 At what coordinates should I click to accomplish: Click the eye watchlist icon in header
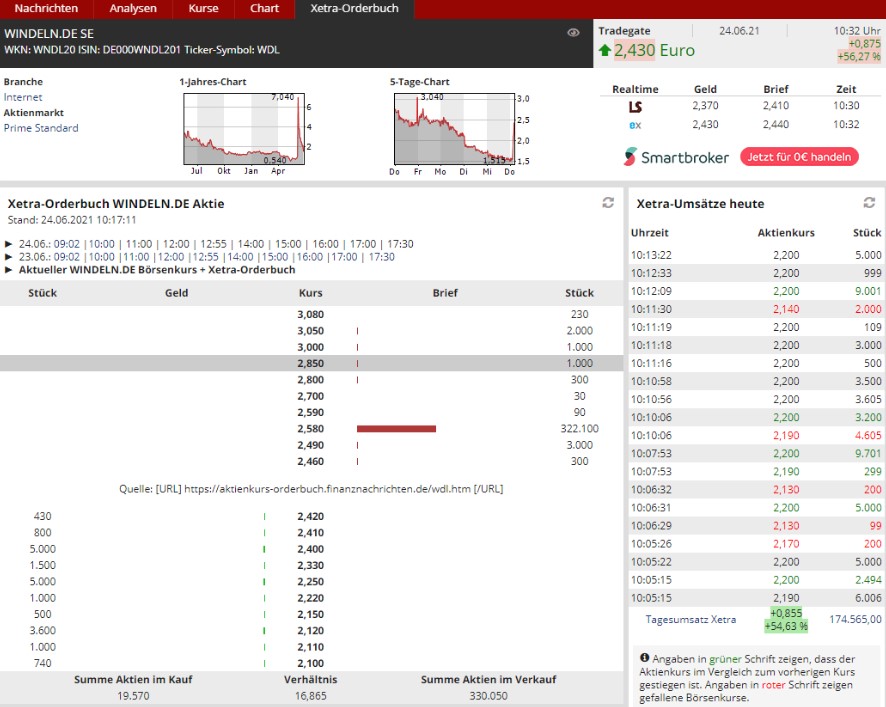pyautogui.click(x=573, y=33)
